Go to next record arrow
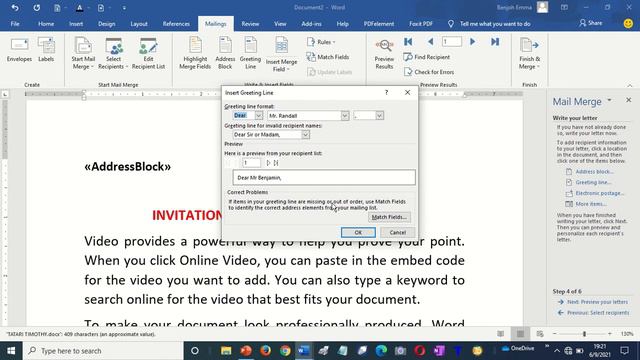Screen dimensions: 640x360 [473, 42]
